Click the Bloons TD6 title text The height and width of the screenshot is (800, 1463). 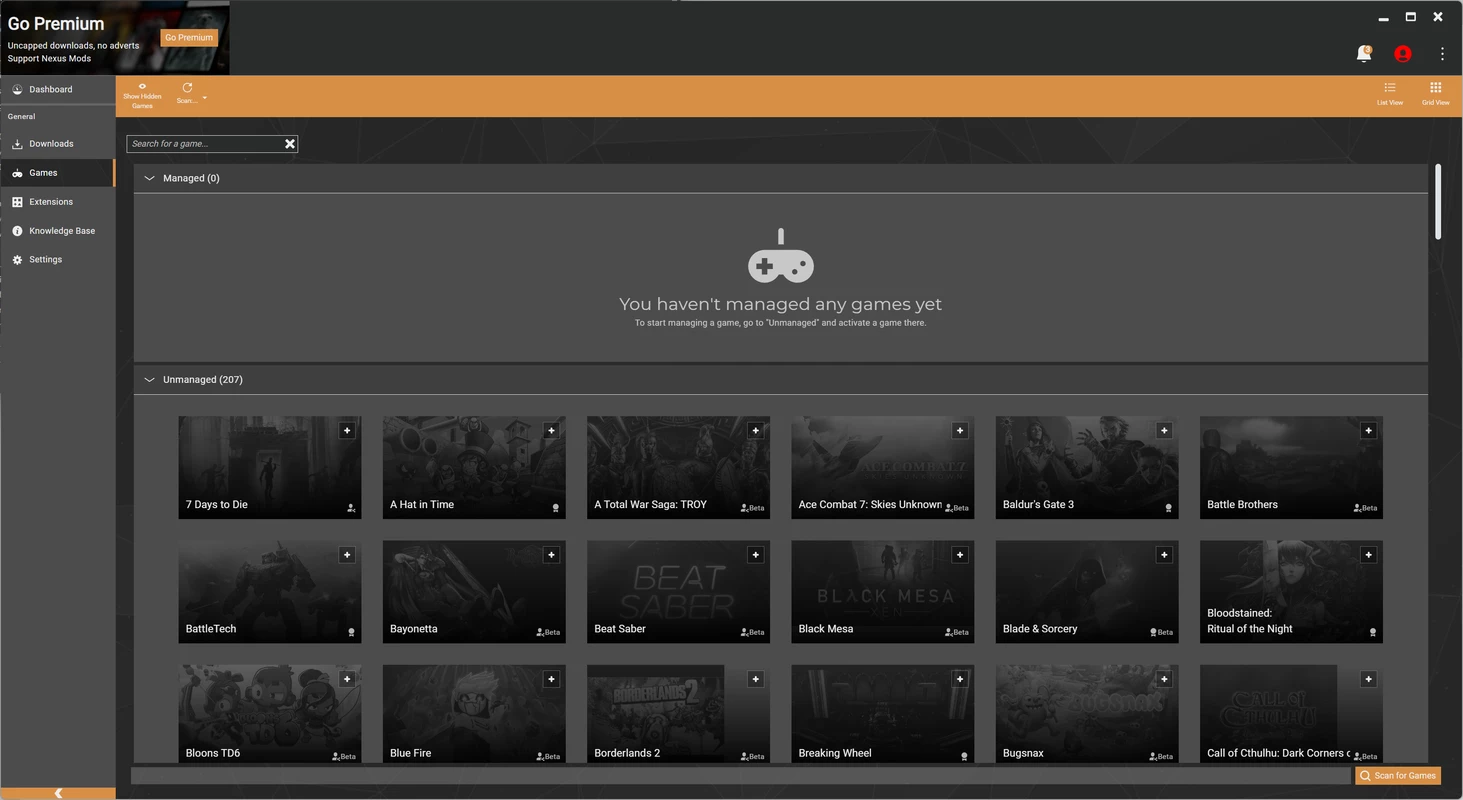click(213, 753)
